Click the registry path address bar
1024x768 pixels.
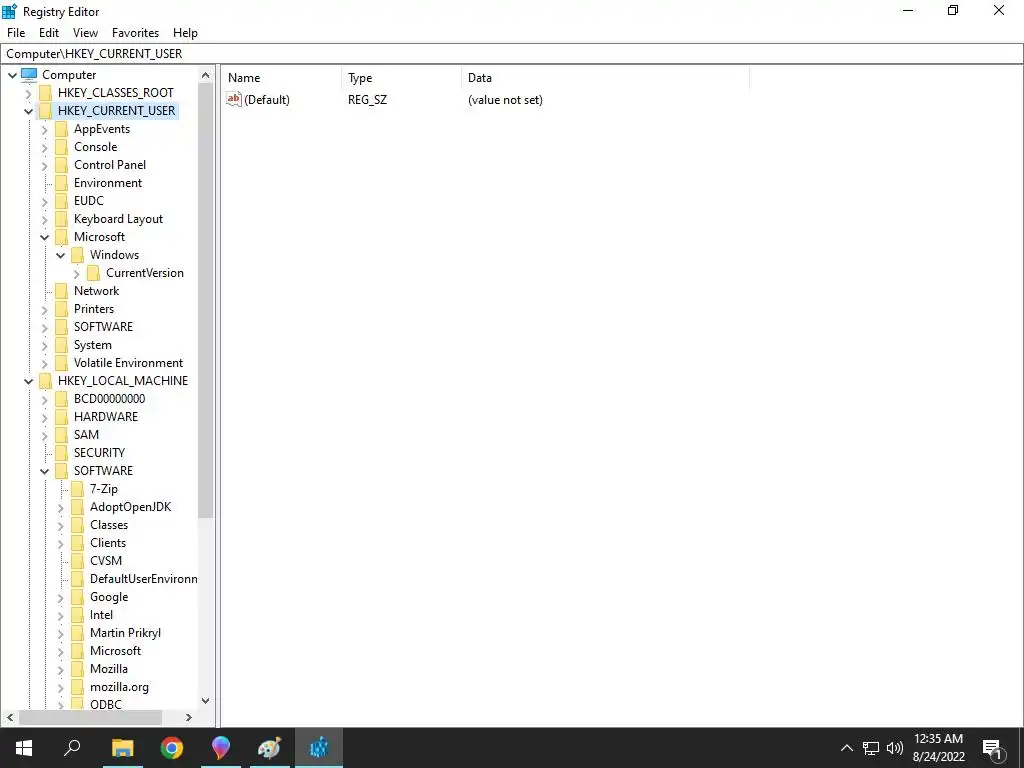[x=512, y=54]
